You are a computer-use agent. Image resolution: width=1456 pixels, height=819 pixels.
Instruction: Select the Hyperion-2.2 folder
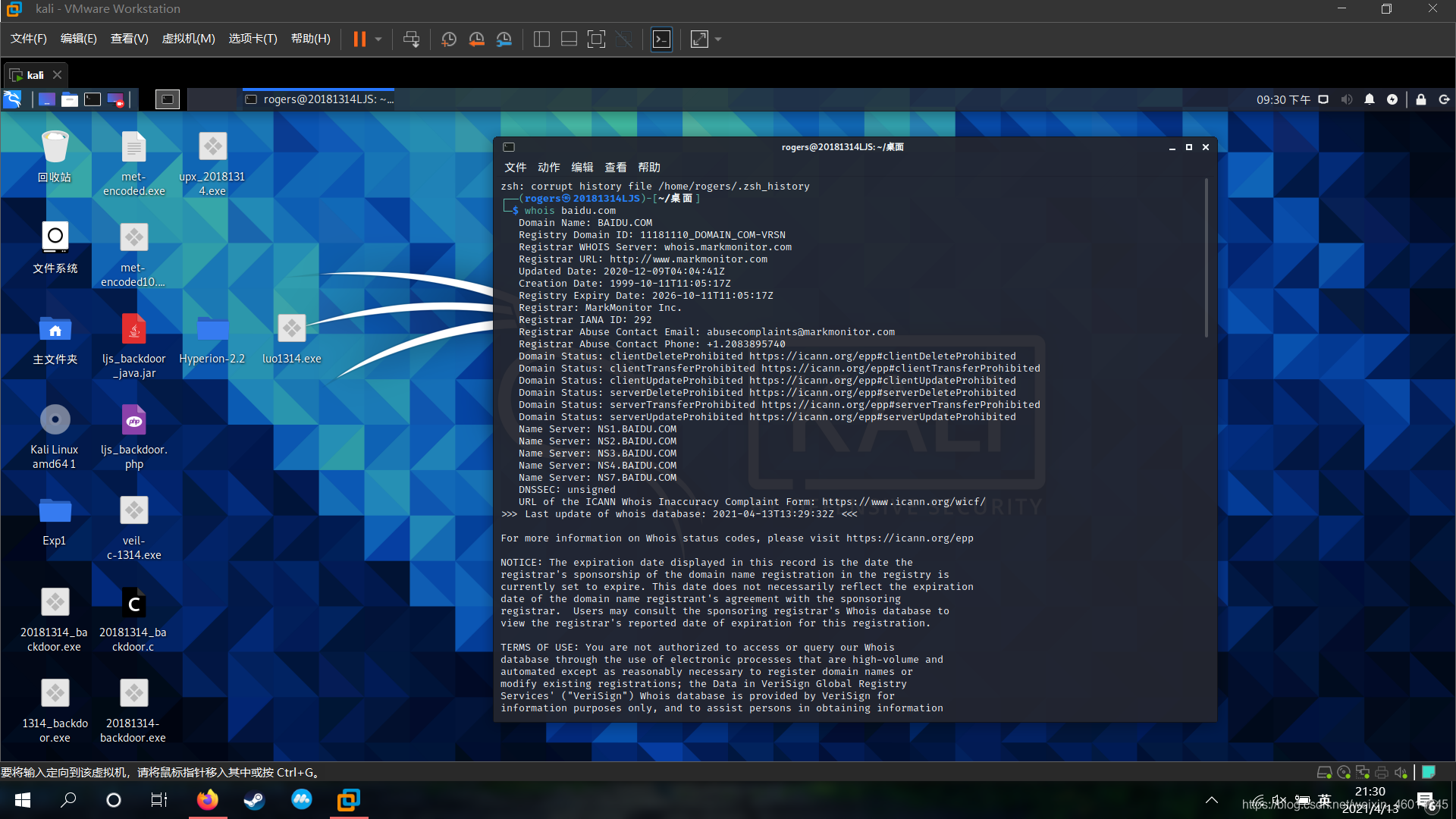(212, 339)
